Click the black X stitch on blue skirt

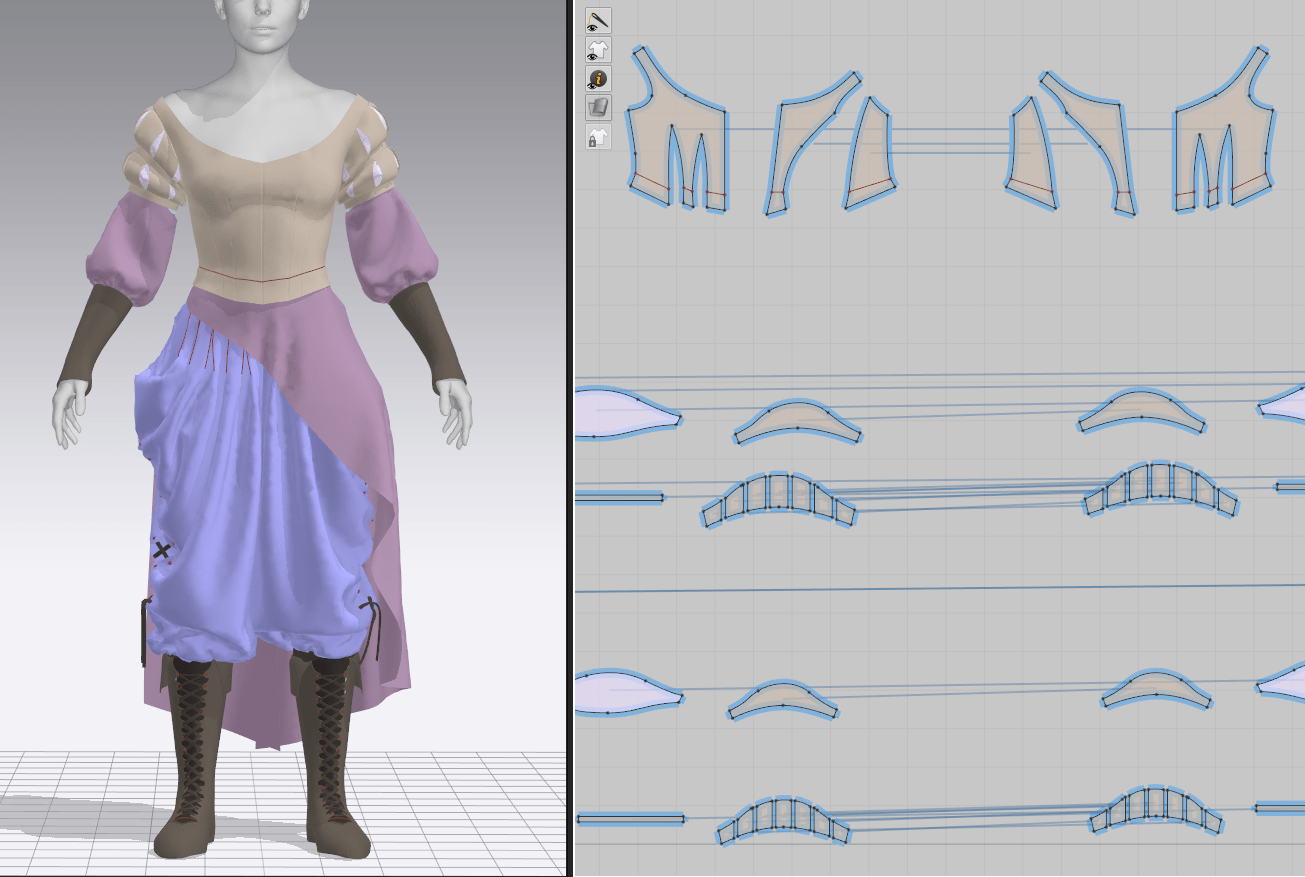(x=161, y=549)
